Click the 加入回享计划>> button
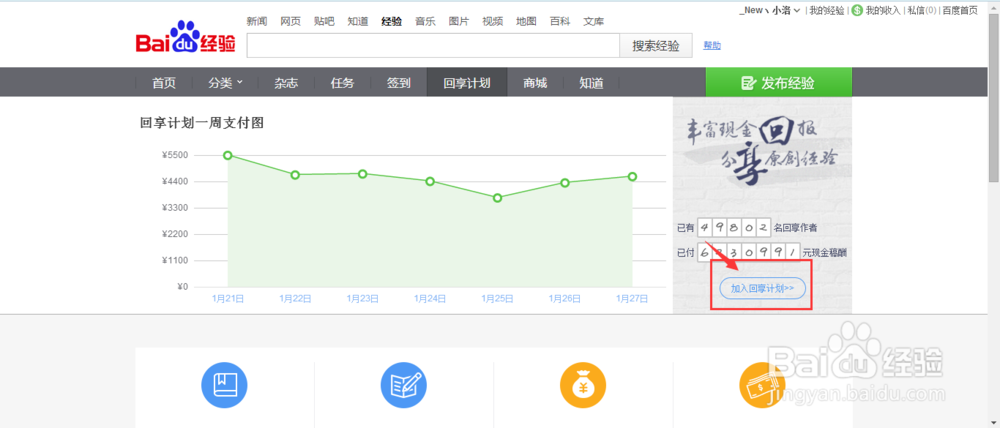Screen dimensions: 1000x428 [762, 288]
